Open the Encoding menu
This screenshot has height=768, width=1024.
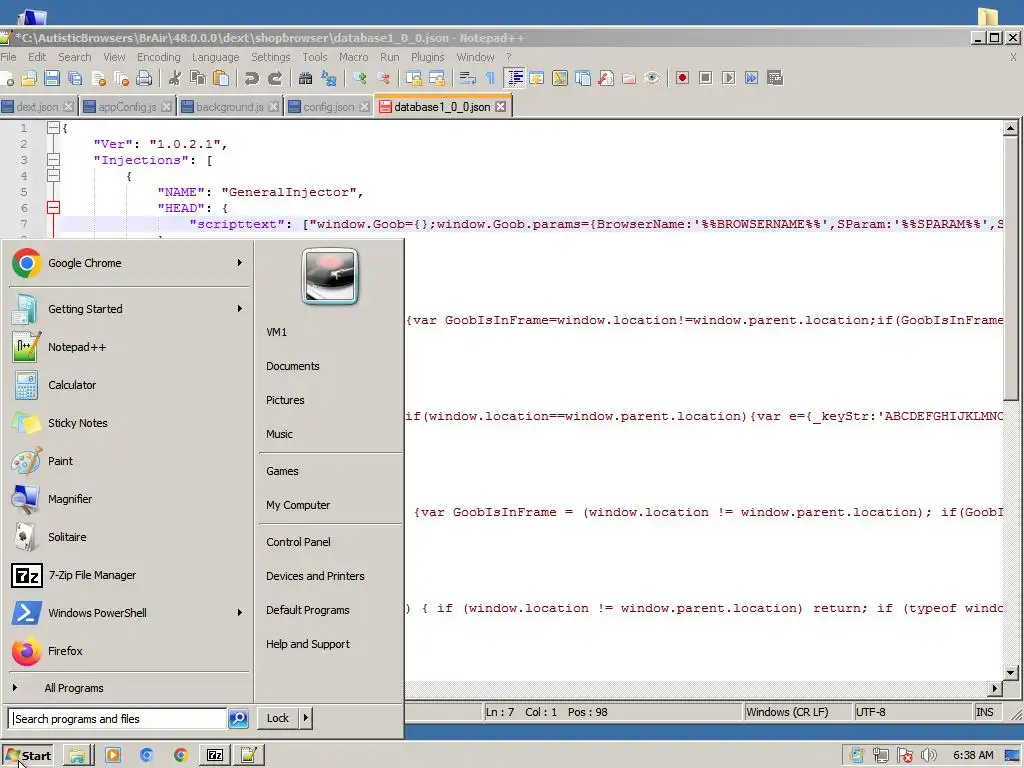pos(158,57)
